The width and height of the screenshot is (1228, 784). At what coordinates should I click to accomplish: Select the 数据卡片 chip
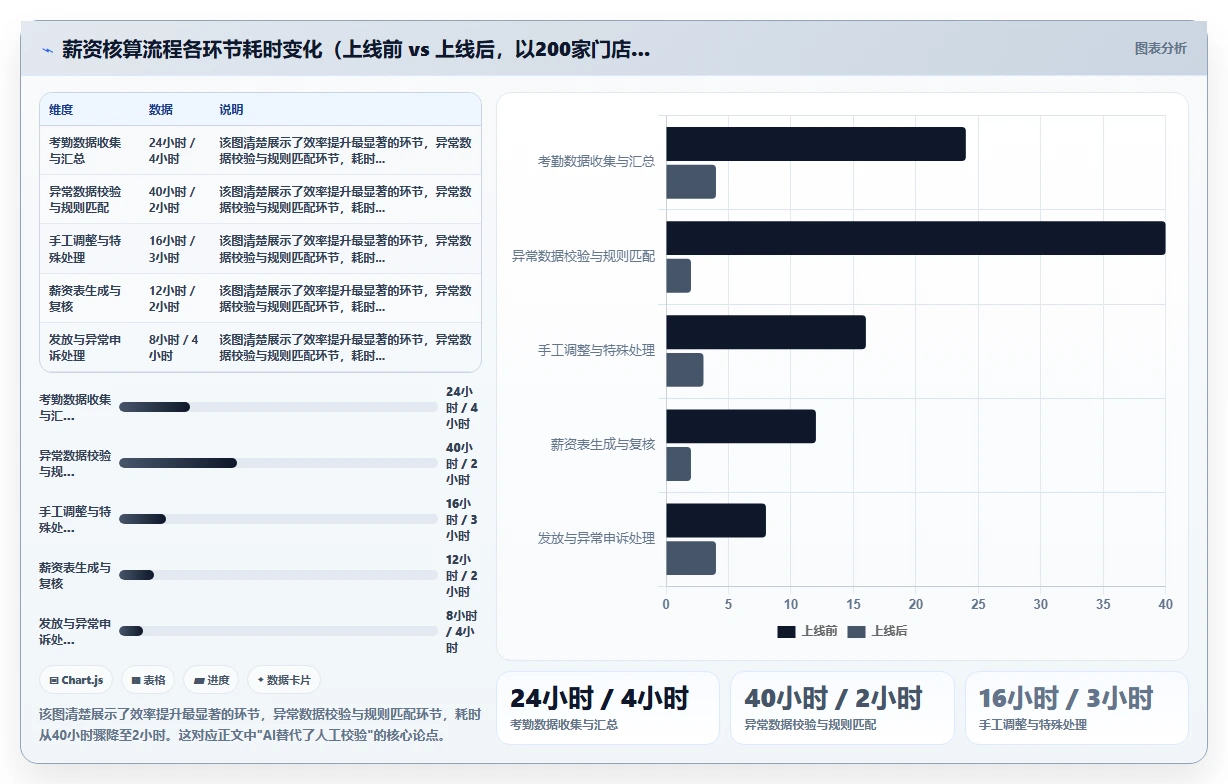point(284,680)
